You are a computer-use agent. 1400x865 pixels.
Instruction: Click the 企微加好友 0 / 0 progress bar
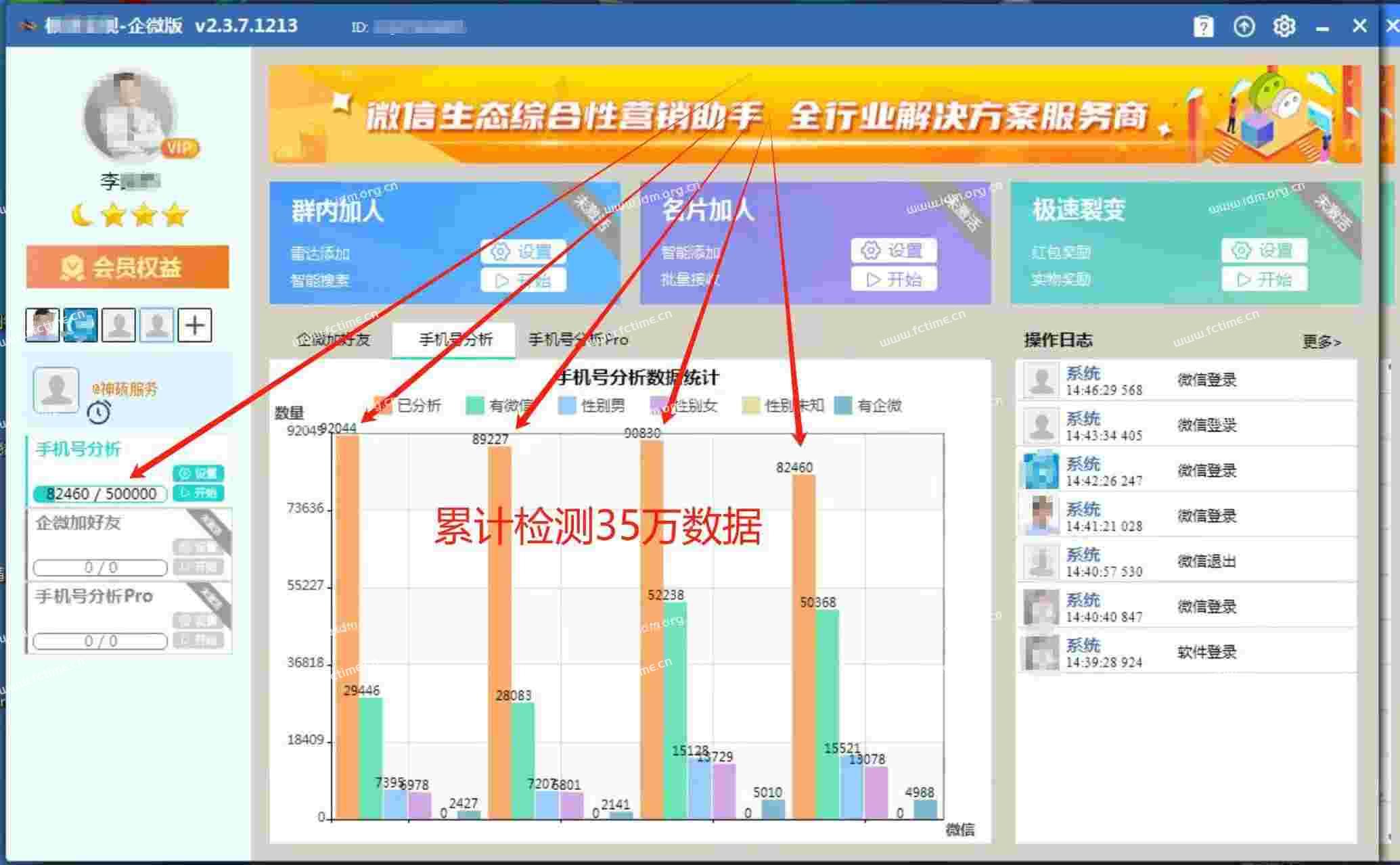tap(100, 567)
